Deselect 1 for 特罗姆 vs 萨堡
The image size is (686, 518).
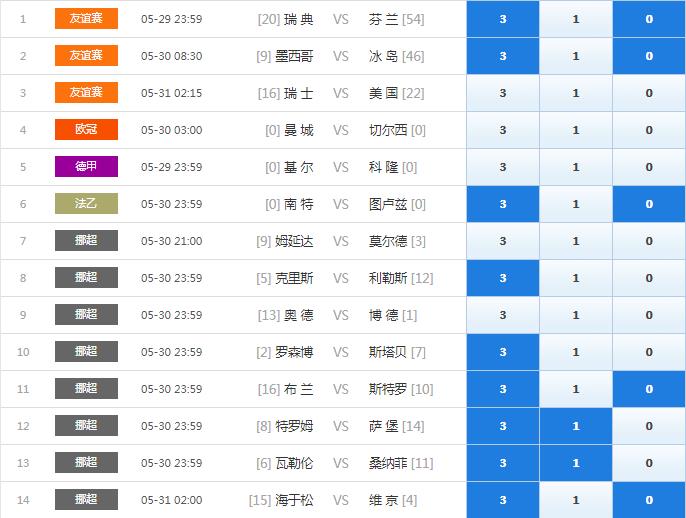(575, 426)
